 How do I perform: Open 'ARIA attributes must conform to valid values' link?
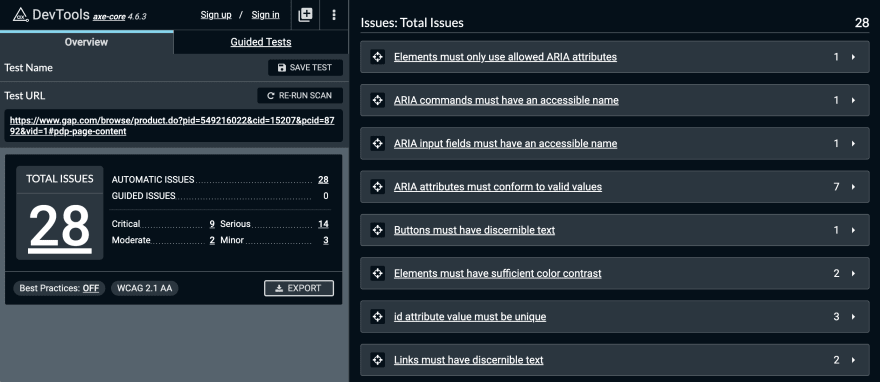pos(498,186)
